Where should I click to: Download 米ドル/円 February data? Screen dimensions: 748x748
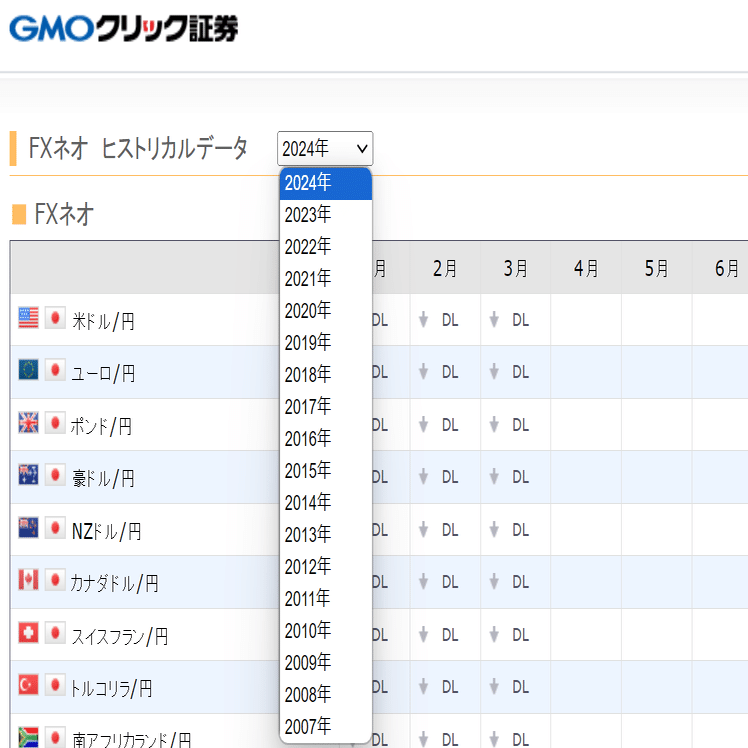pos(439,320)
